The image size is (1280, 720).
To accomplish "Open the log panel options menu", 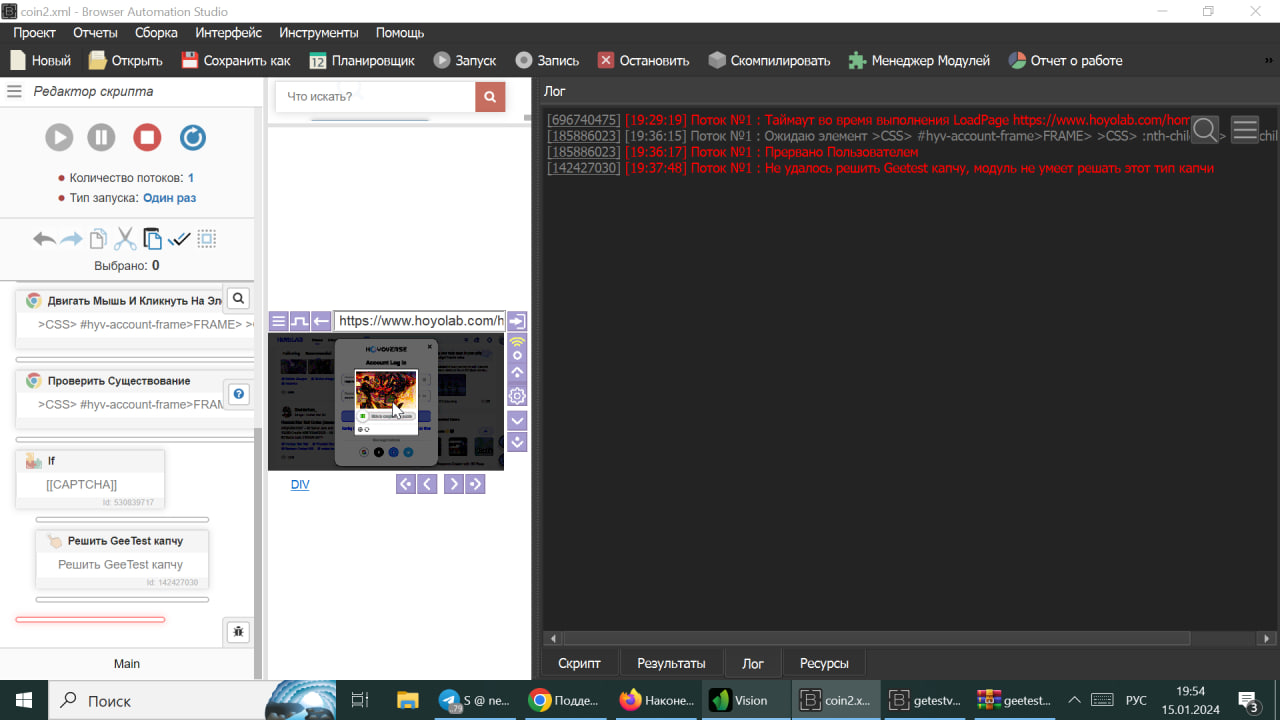I will 1245,130.
